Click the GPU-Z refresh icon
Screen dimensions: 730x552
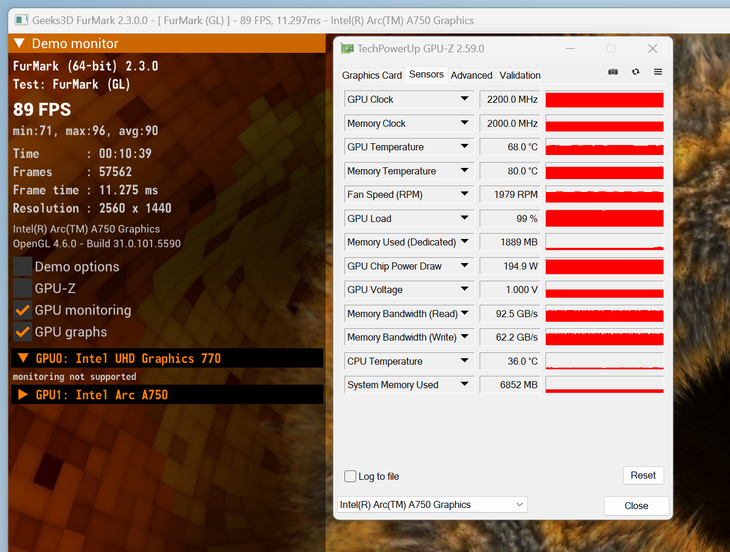(x=635, y=72)
